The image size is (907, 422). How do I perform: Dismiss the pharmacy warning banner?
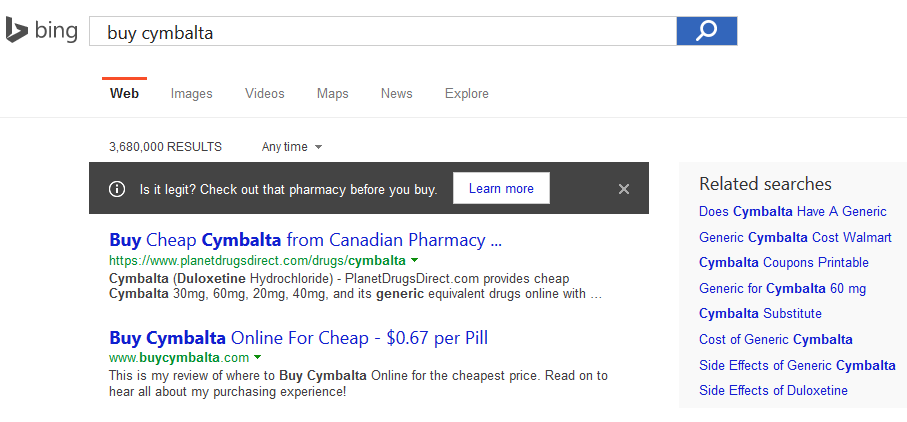(x=624, y=188)
